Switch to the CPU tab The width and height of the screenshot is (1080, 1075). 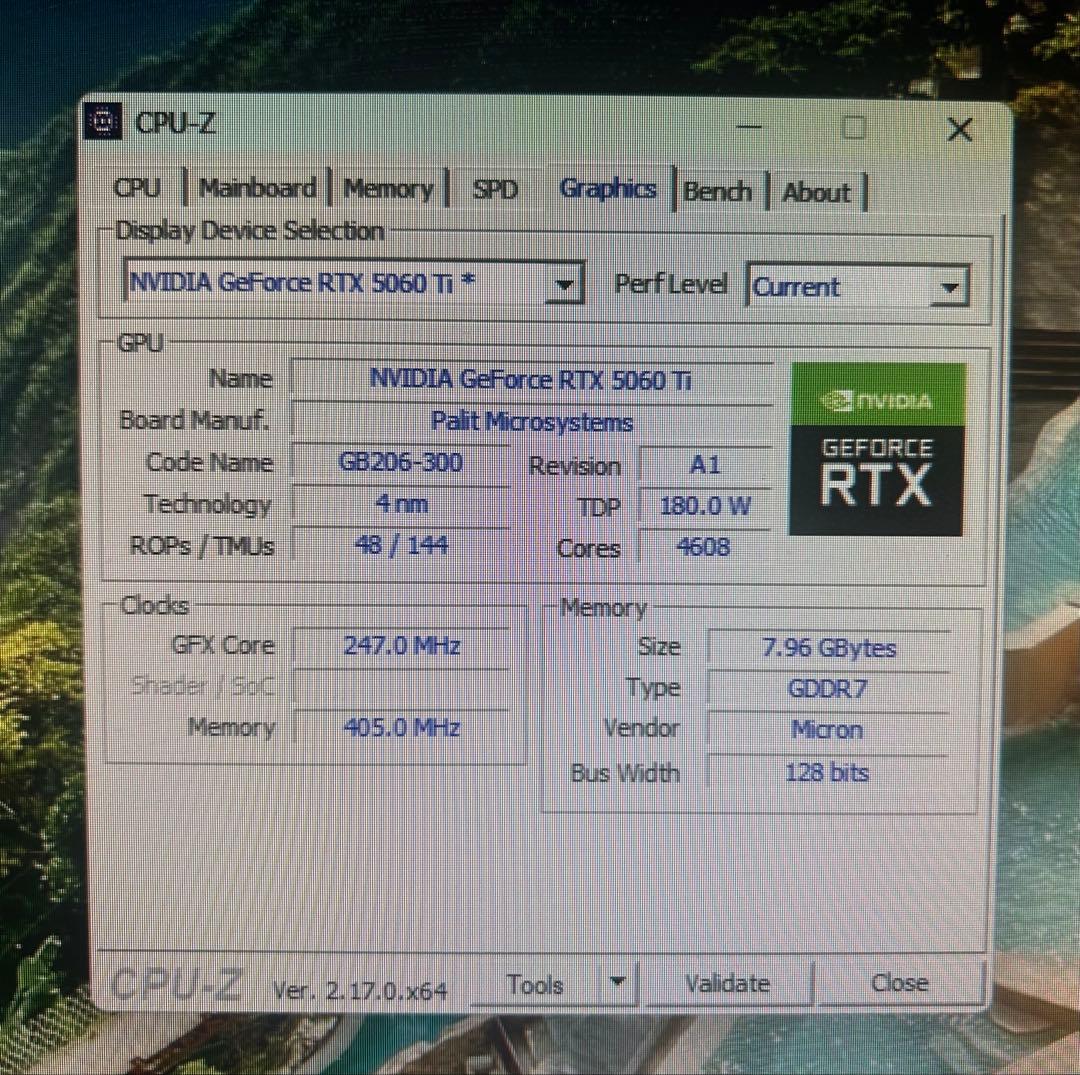click(x=137, y=189)
